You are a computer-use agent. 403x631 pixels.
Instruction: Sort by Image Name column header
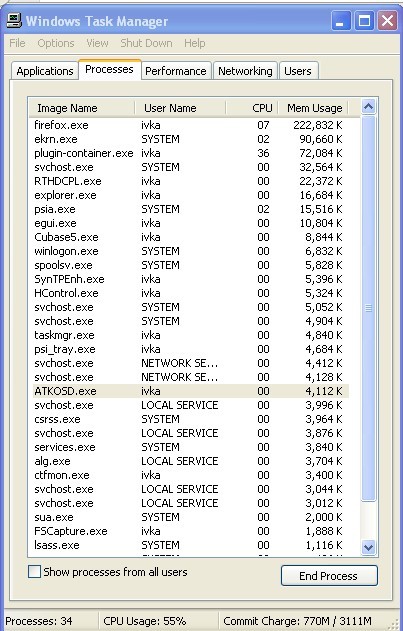click(82, 108)
